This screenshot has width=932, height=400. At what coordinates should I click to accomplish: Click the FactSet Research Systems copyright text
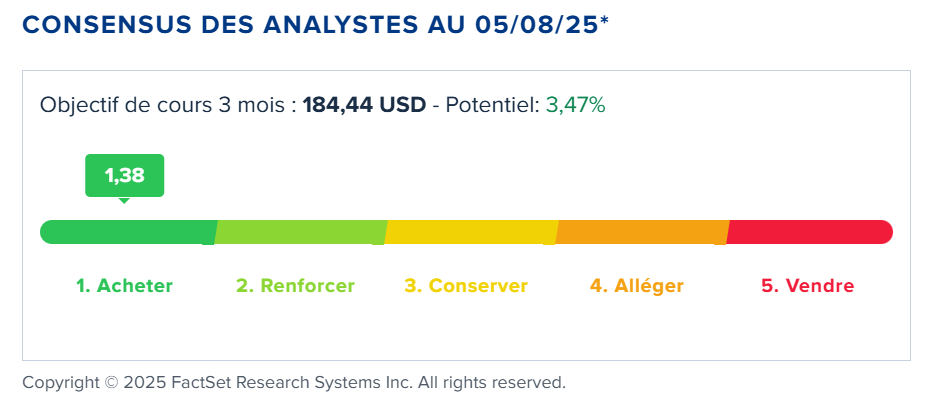point(294,382)
